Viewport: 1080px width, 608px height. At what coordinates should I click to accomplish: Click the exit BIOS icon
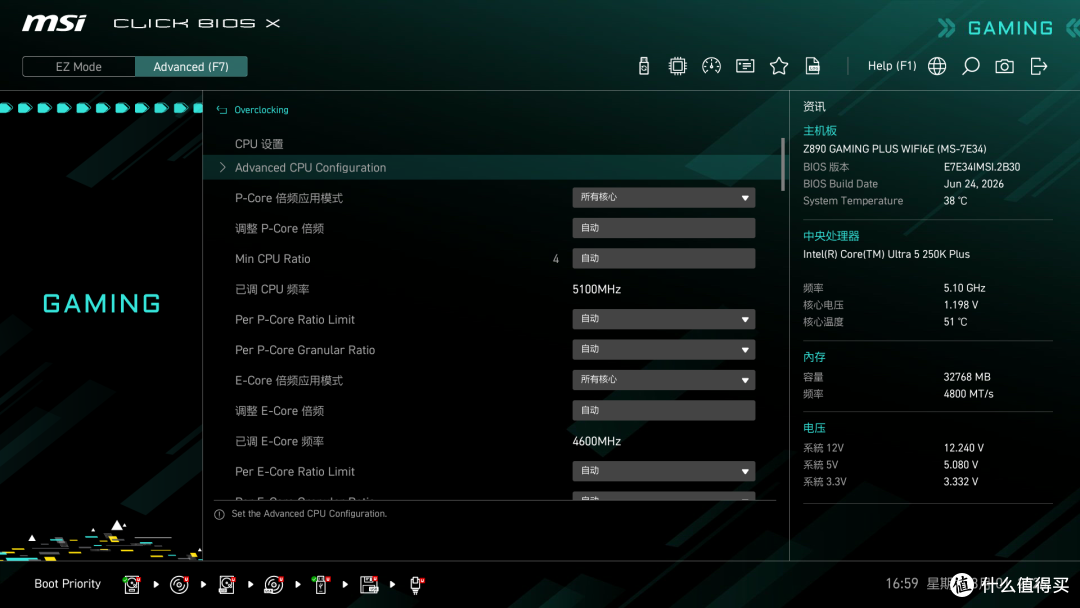pyautogui.click(x=1039, y=66)
